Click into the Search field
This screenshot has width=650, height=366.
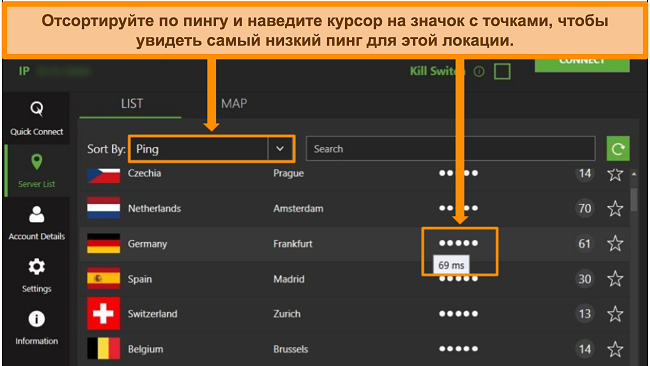(451, 148)
